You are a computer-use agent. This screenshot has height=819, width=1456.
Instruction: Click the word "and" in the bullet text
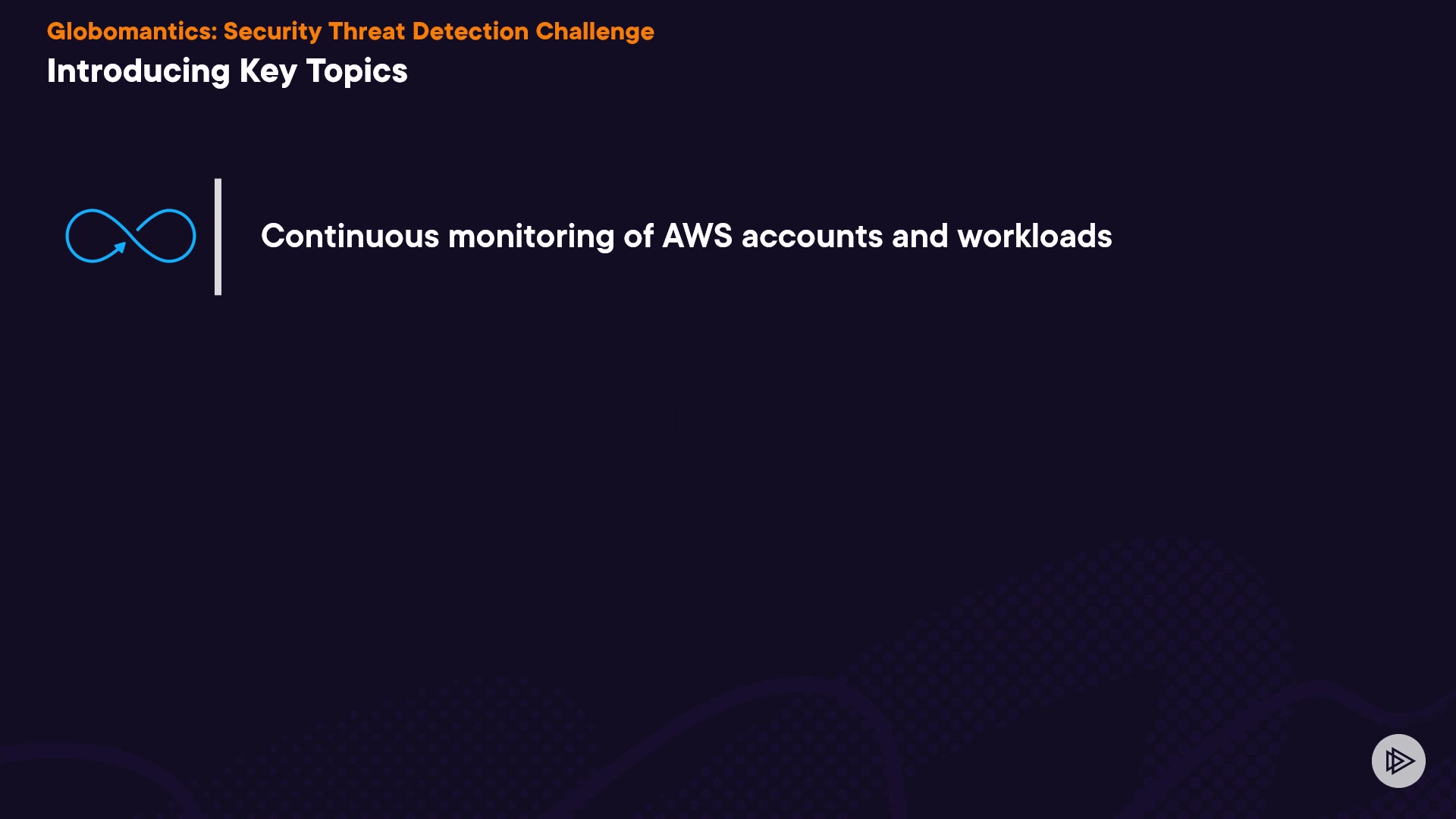coord(920,236)
